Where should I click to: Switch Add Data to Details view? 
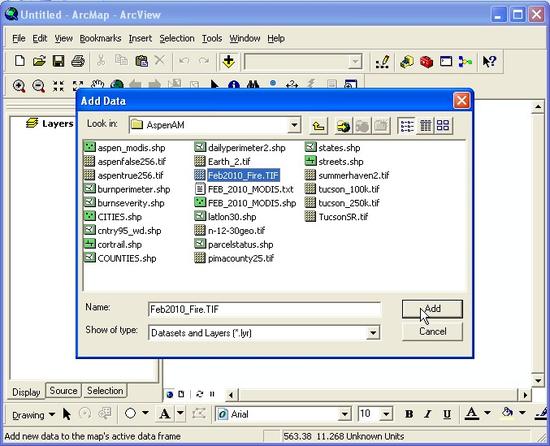tap(425, 126)
